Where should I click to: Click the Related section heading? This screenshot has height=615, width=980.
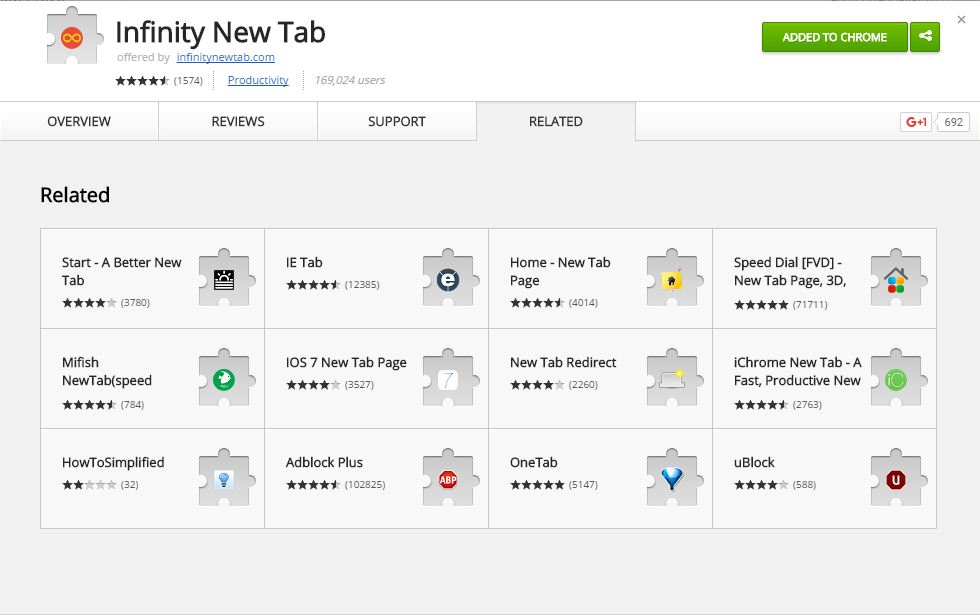[x=75, y=195]
